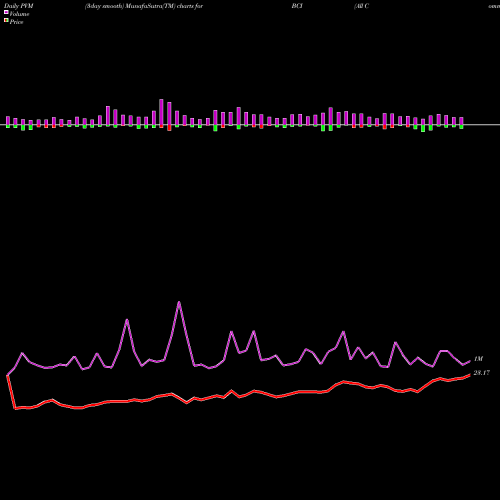Click the Volume legend color swatch

point(6,13)
